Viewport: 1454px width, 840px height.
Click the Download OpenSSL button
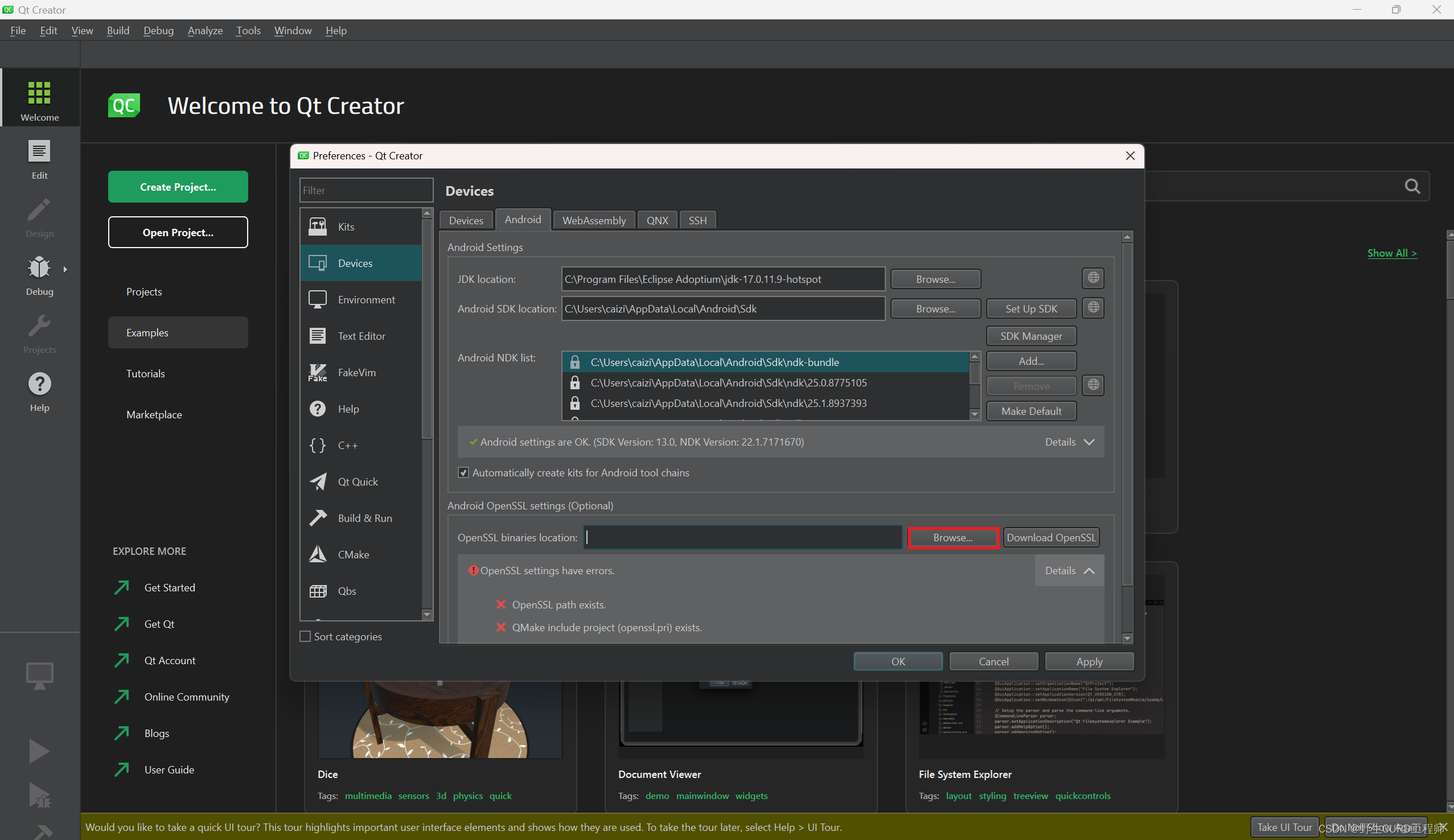point(1051,537)
